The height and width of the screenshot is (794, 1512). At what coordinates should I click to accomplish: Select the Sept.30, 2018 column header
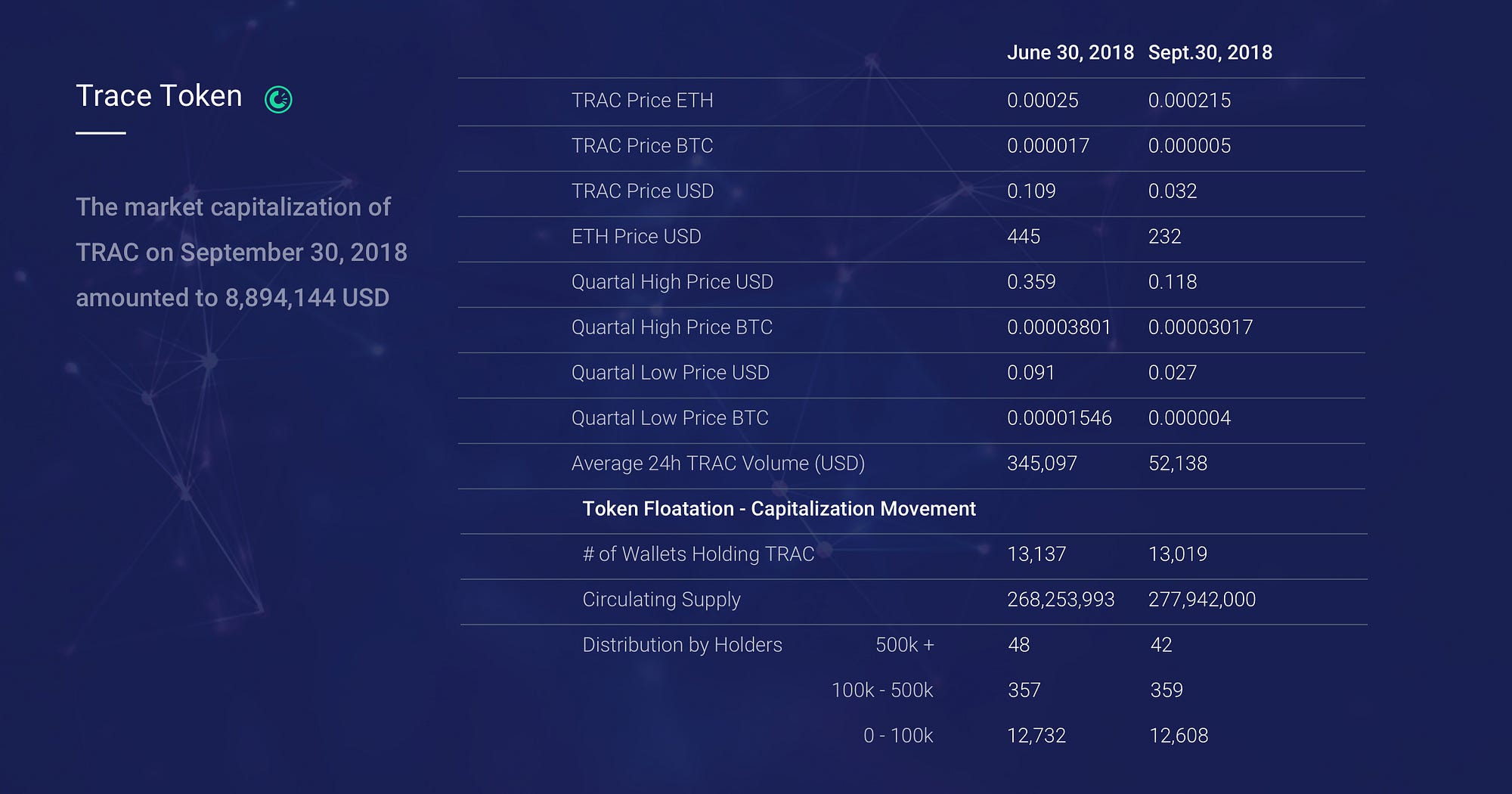(1210, 52)
